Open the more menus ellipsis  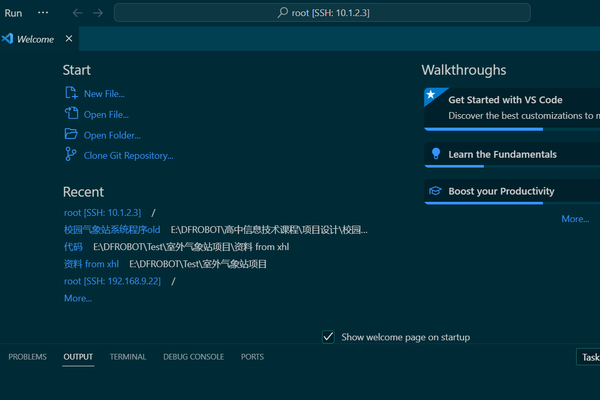43,13
